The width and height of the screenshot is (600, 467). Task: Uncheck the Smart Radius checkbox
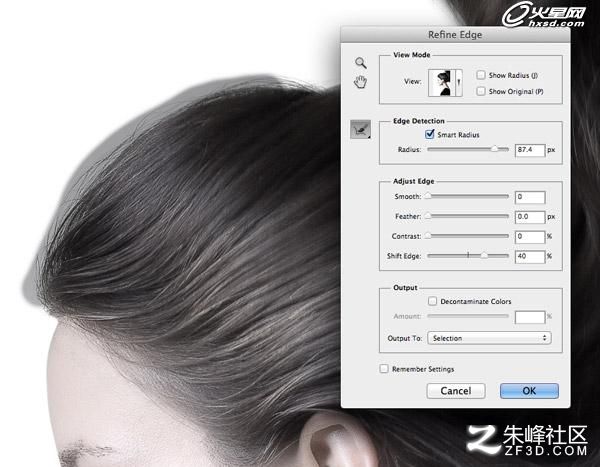(430, 134)
